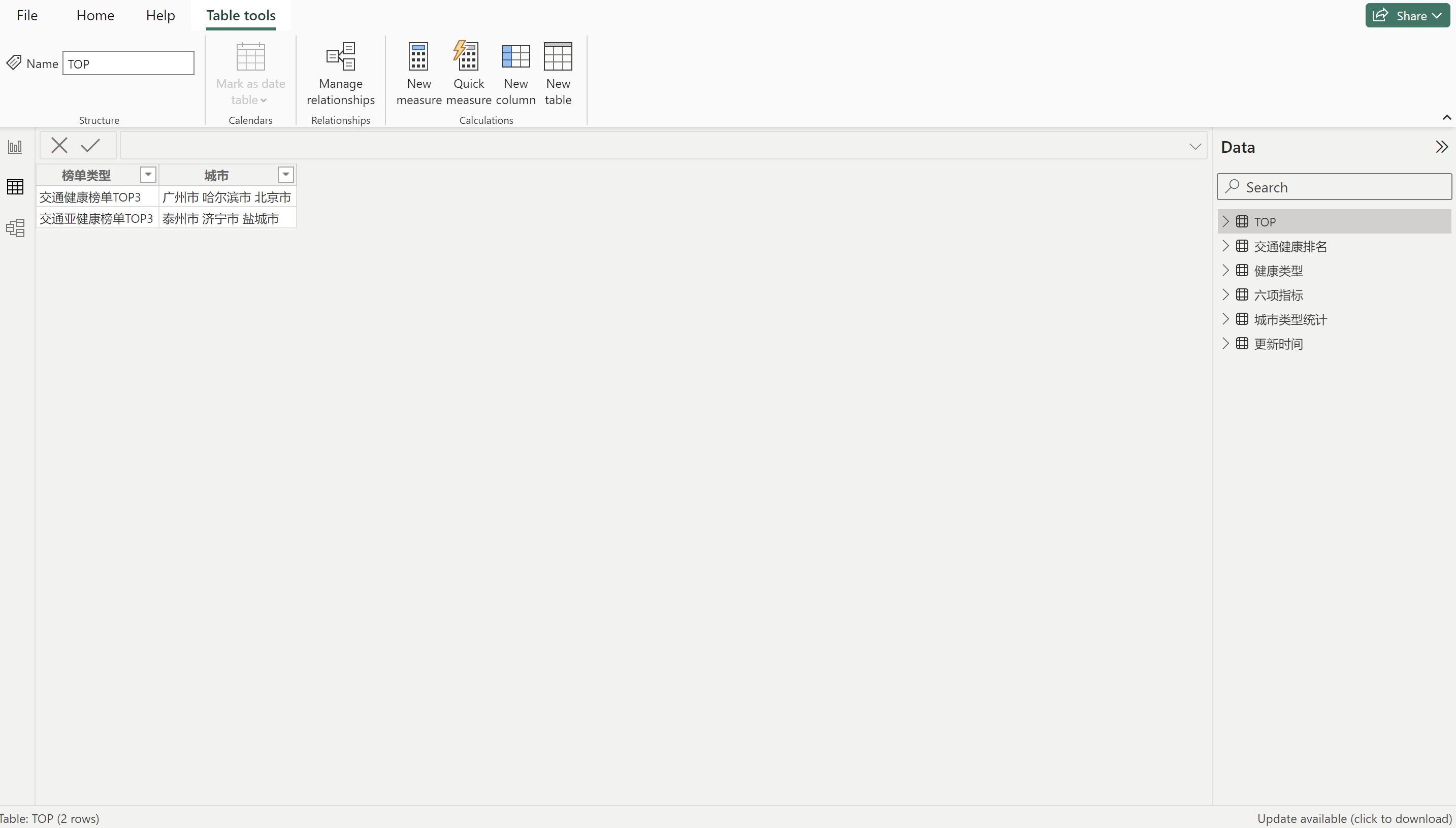Click the Update available link
This screenshot has height=828, width=1456.
point(1354,818)
